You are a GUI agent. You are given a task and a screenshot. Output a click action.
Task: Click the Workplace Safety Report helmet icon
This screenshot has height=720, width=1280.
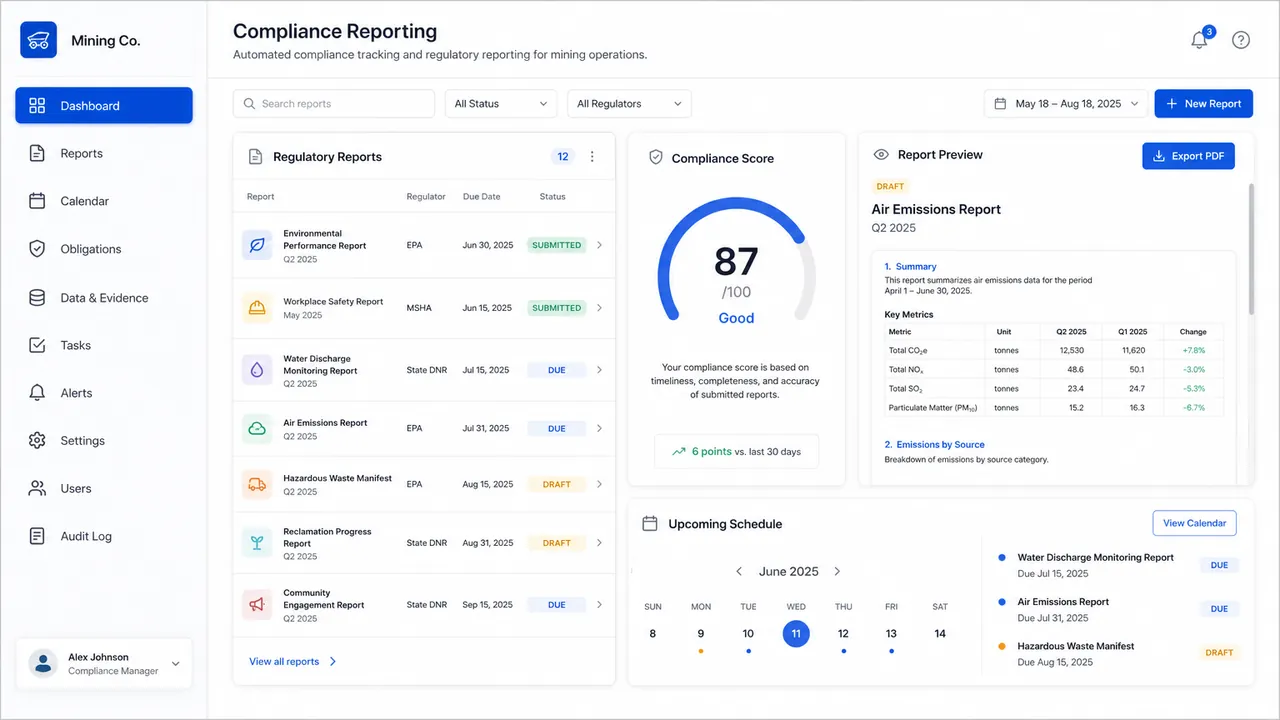click(257, 308)
